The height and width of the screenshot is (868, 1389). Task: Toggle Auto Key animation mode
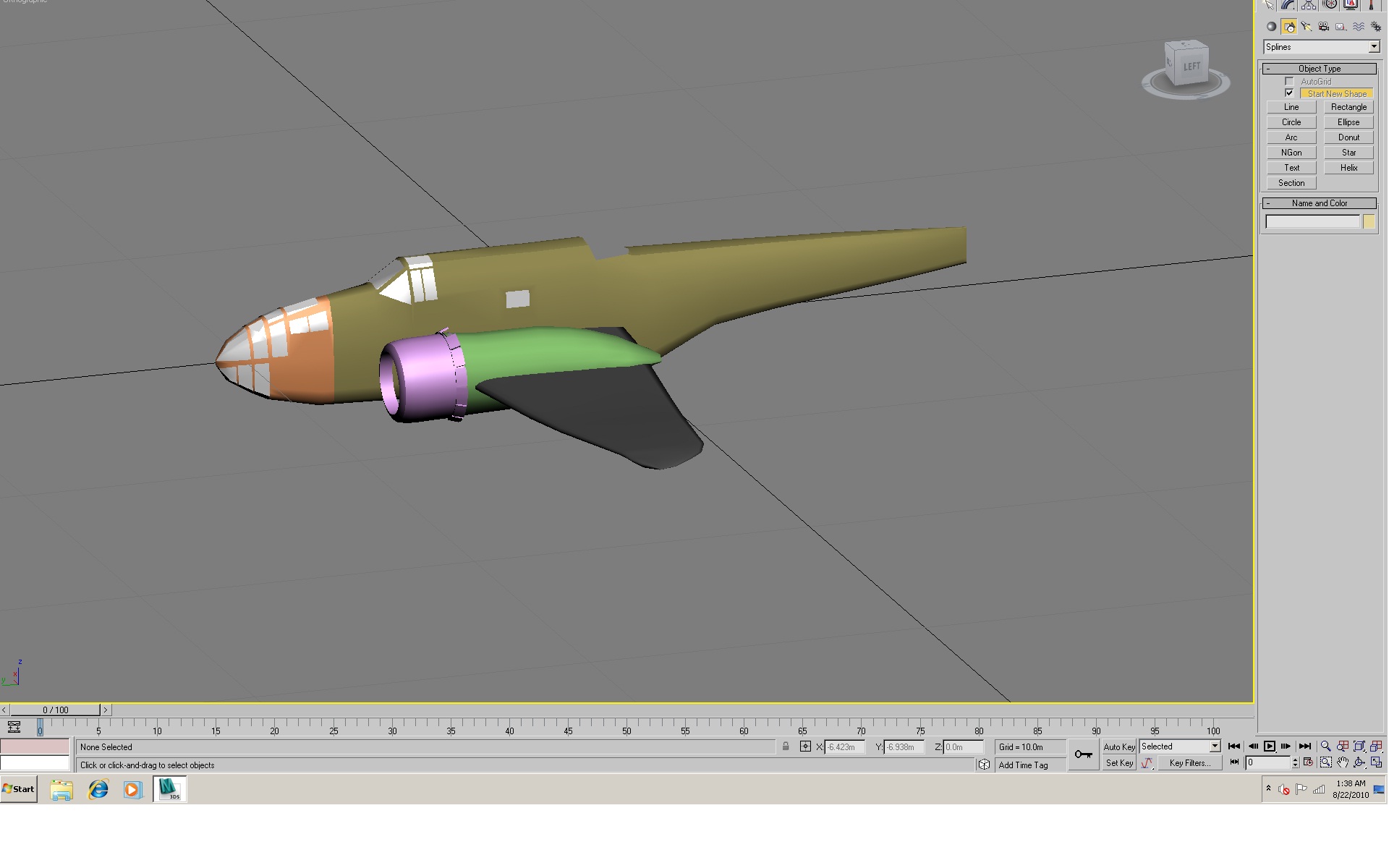(x=1118, y=747)
